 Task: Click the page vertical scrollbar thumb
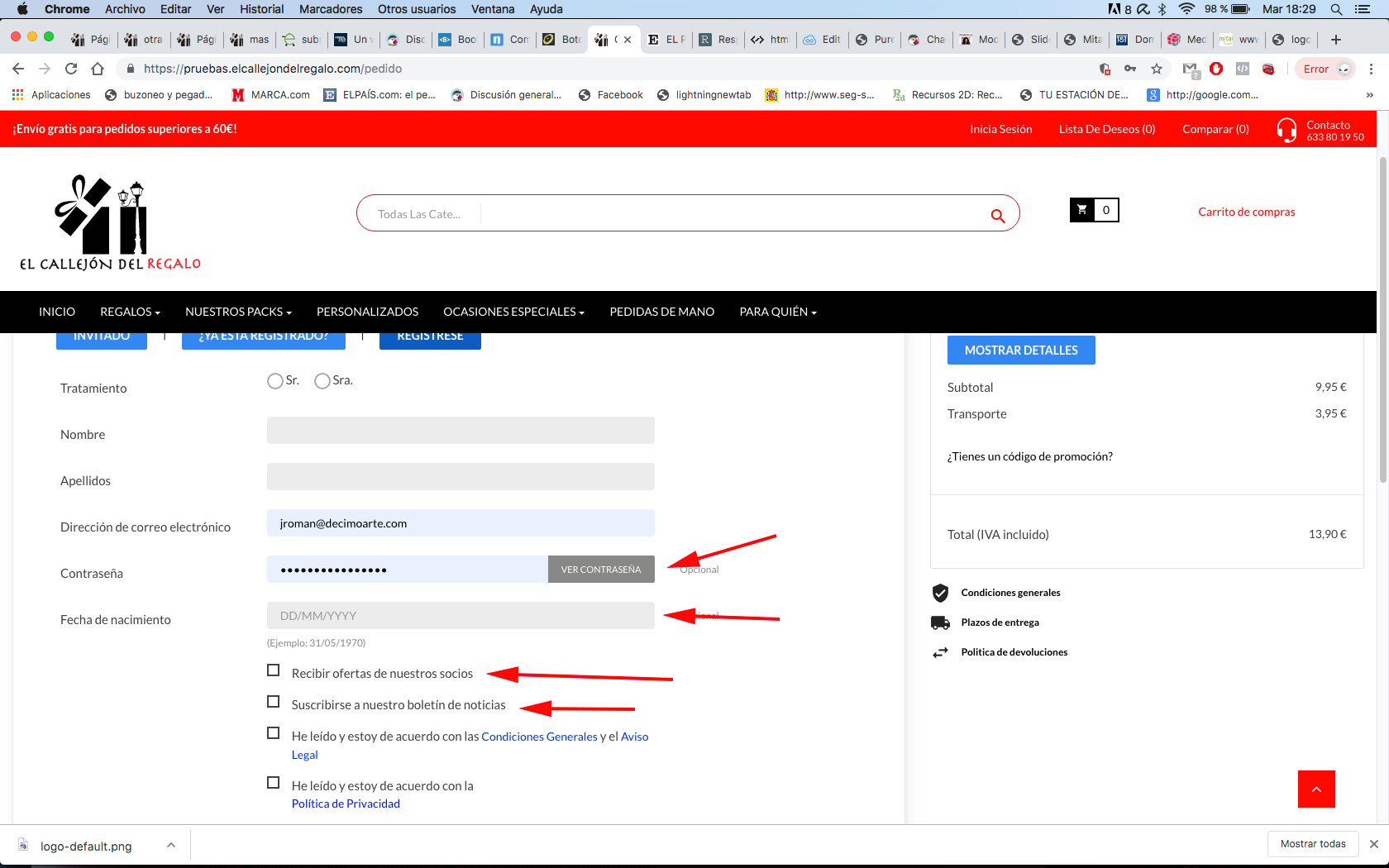(x=1382, y=319)
